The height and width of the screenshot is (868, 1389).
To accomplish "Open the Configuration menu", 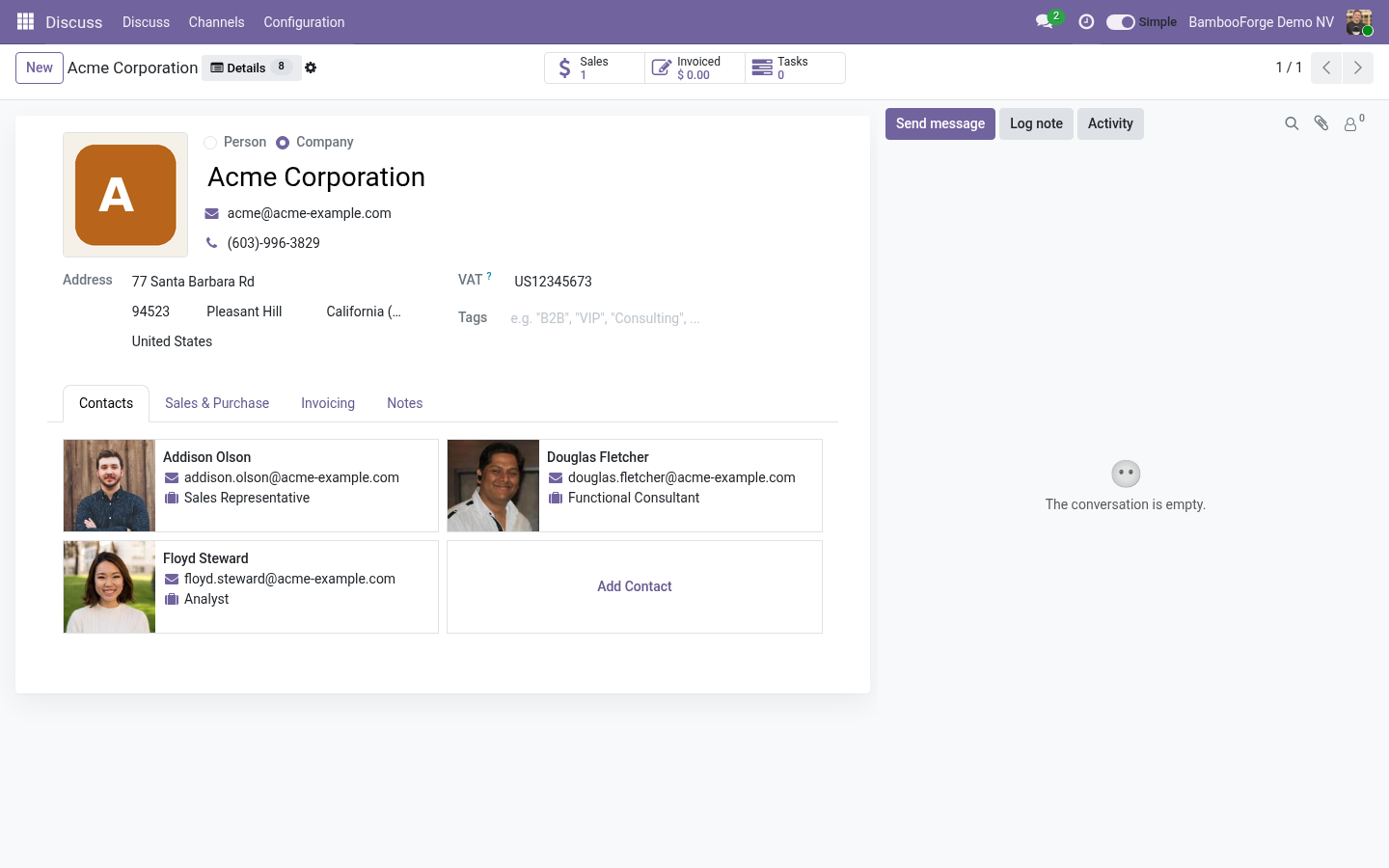I will coord(304,21).
